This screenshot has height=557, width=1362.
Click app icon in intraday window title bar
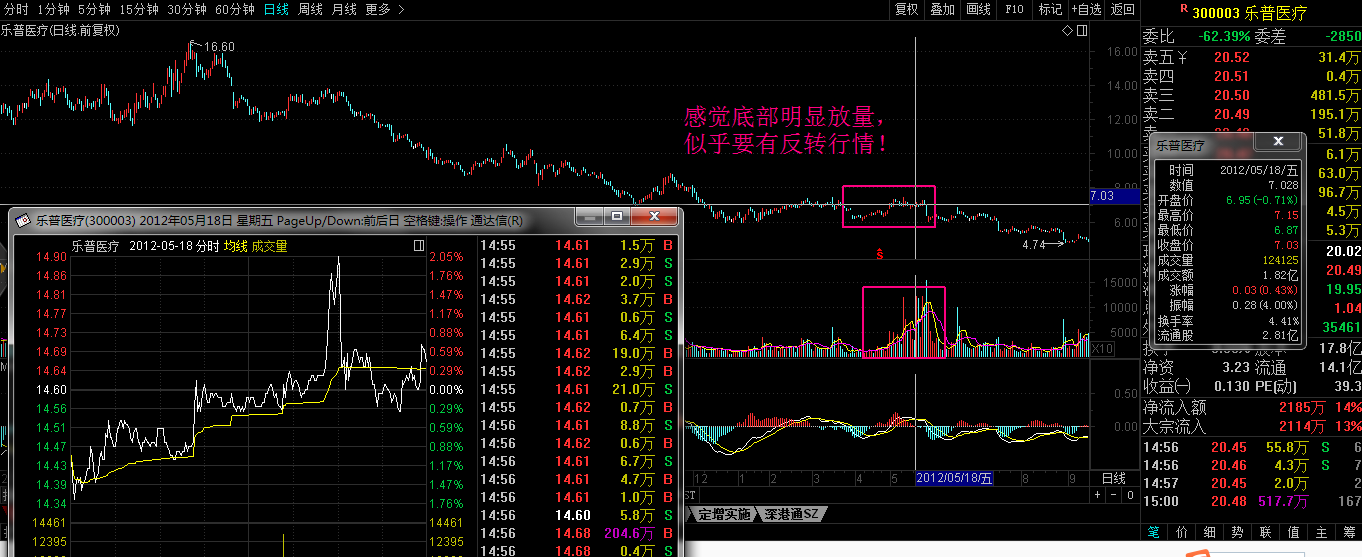pyautogui.click(x=23, y=220)
